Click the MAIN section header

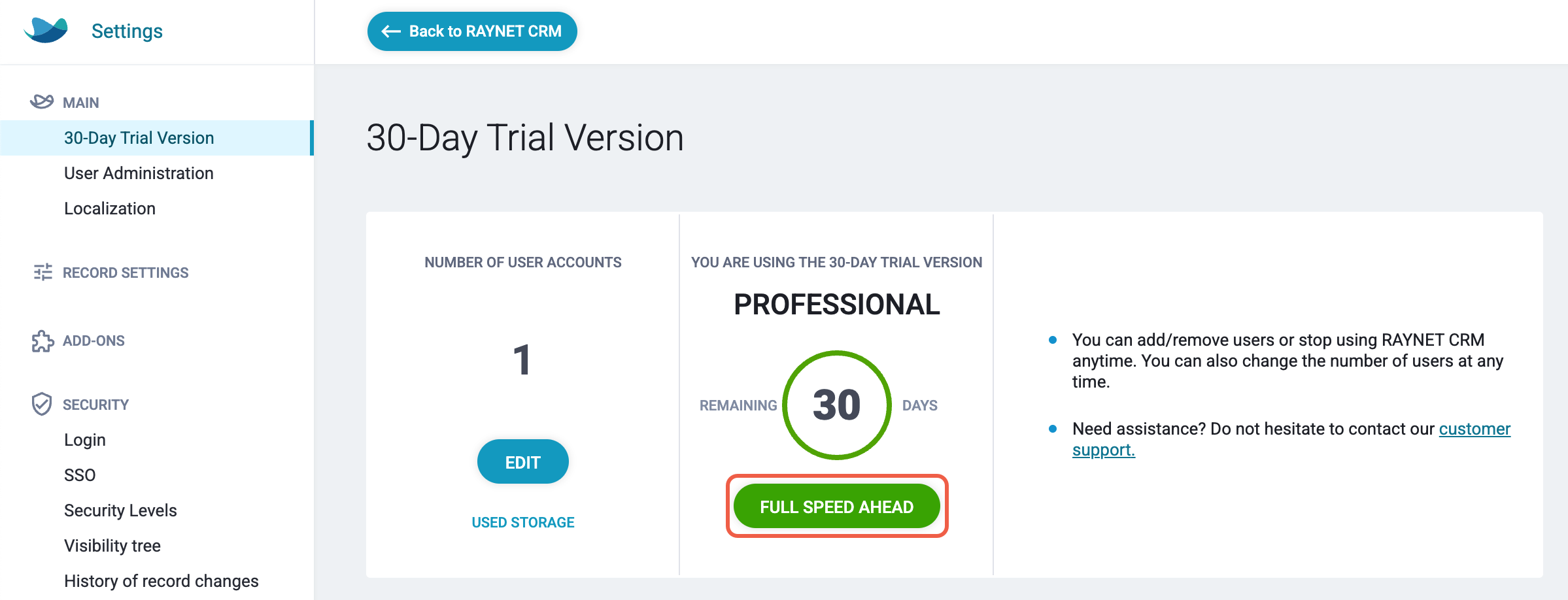pyautogui.click(x=81, y=103)
